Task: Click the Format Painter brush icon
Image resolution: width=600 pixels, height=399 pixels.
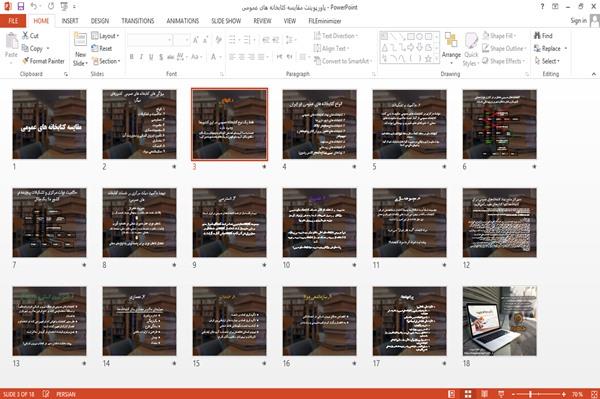Action: [25, 61]
